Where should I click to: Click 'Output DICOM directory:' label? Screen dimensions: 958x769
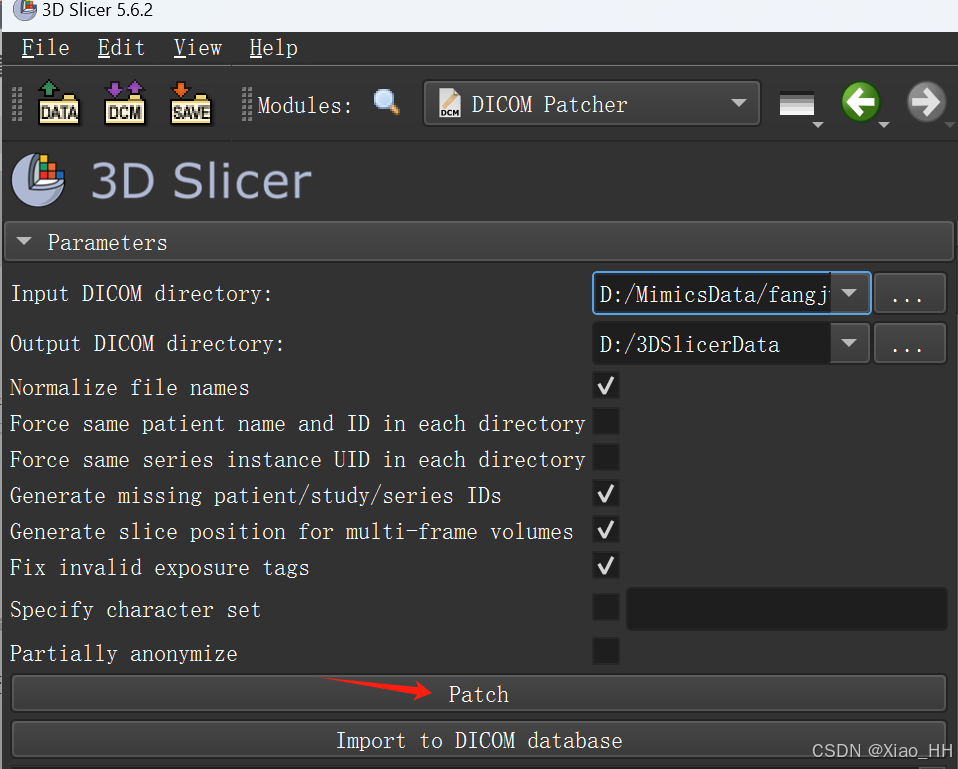coord(147,344)
